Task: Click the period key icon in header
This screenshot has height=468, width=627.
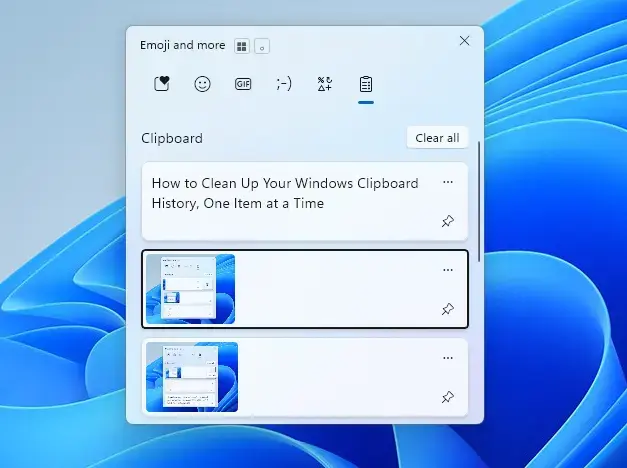Action: click(262, 46)
